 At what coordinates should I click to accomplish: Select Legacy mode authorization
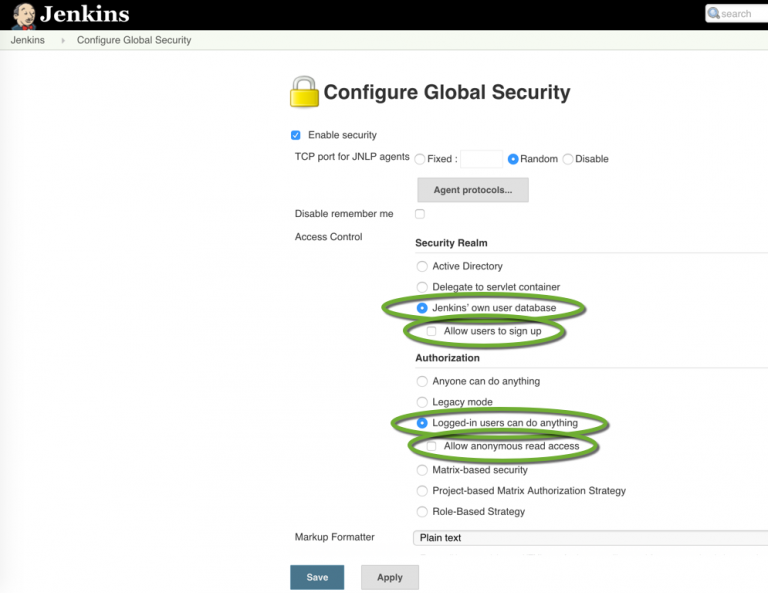pos(422,402)
